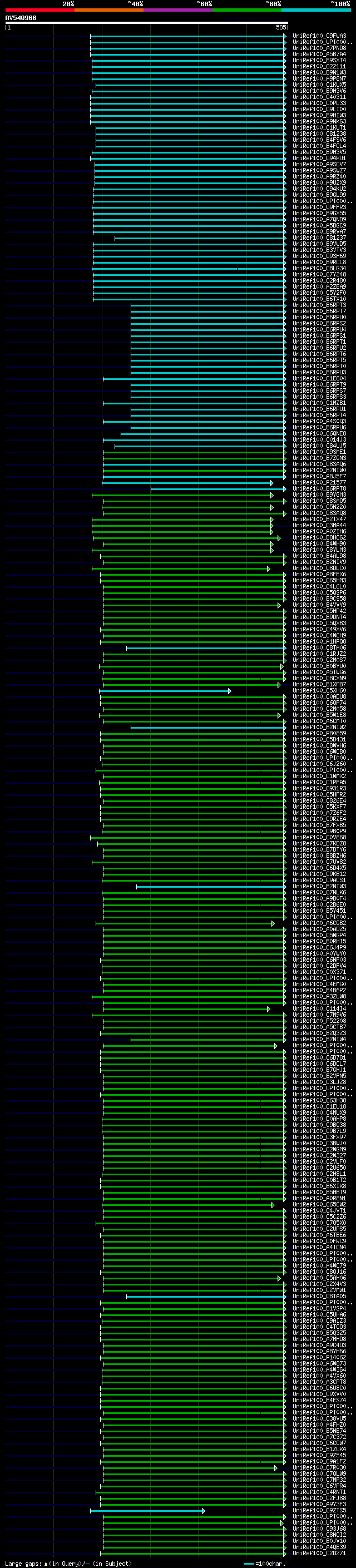Select hit UniRef100_Q4L6L0

(319, 586)
